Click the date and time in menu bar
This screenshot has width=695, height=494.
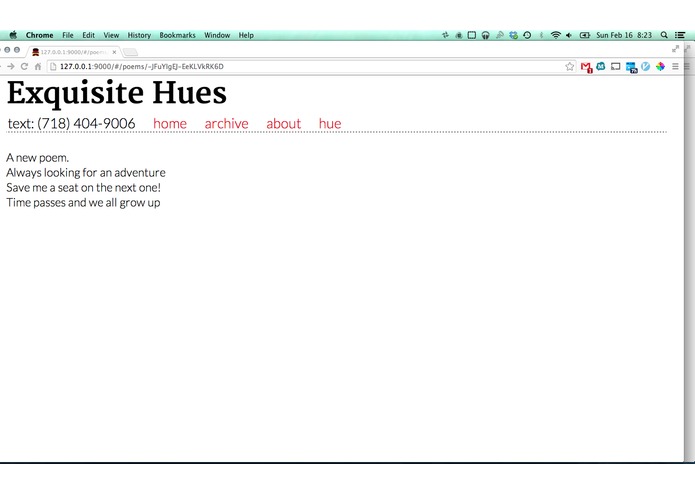624,35
